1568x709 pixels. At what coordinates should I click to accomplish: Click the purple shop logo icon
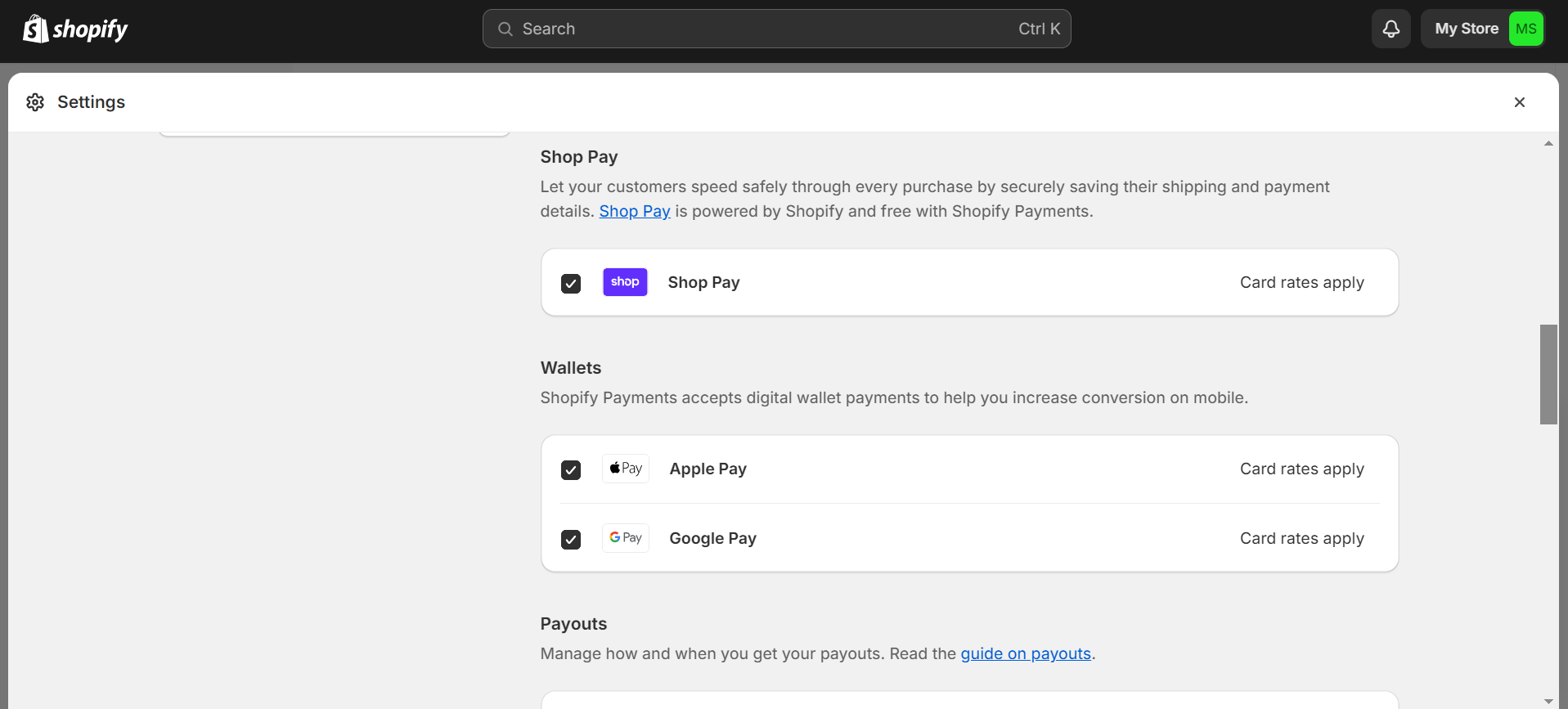click(x=625, y=282)
